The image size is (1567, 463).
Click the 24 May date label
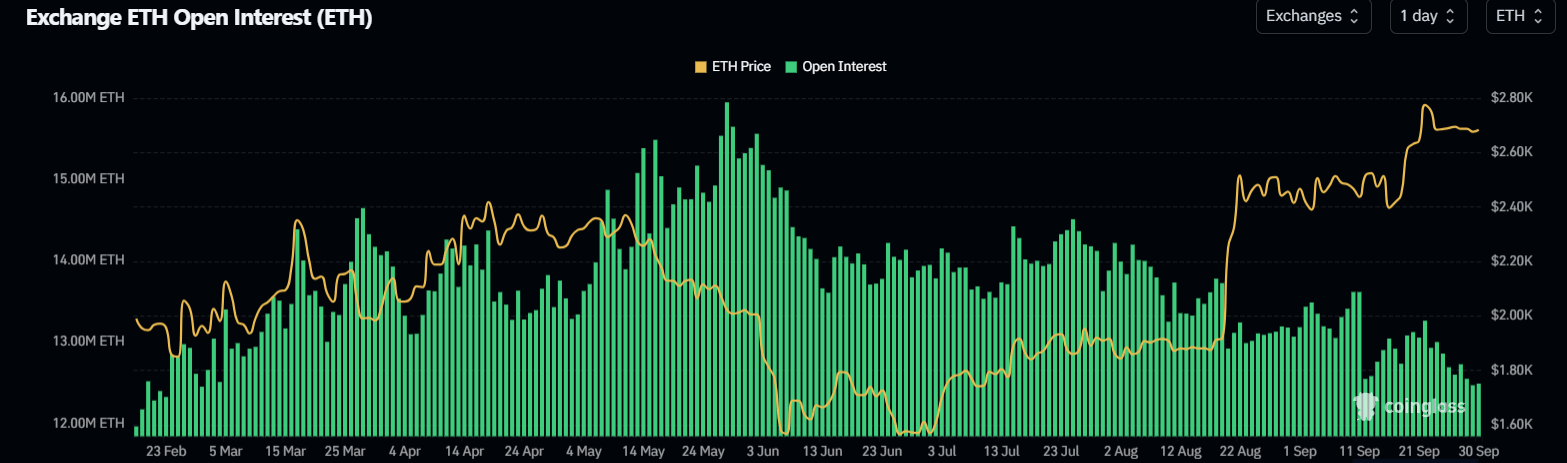click(704, 451)
